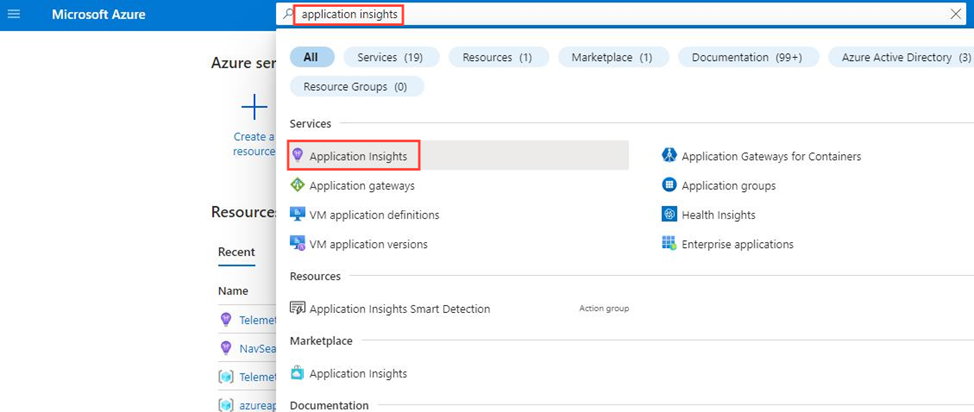Screen dimensions: 974x412
Task: Click the azureap resource group cube icon
Action: tap(225, 406)
